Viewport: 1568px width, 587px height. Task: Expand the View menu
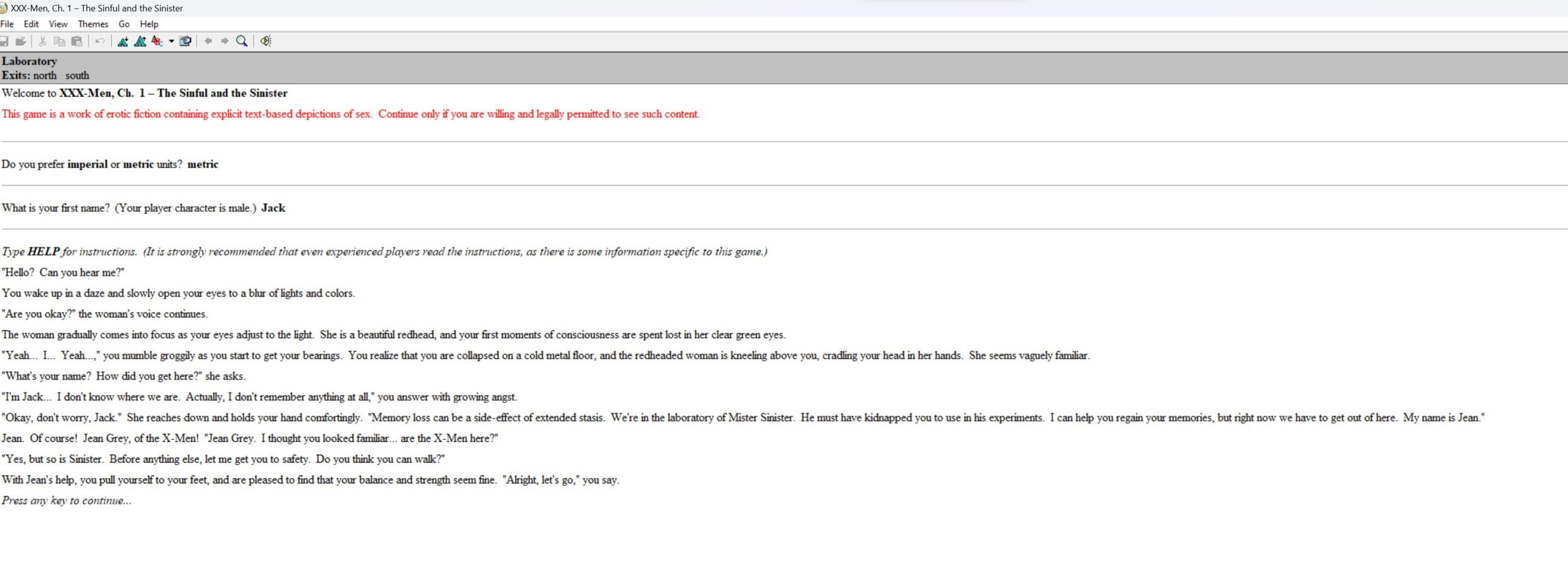pos(58,24)
